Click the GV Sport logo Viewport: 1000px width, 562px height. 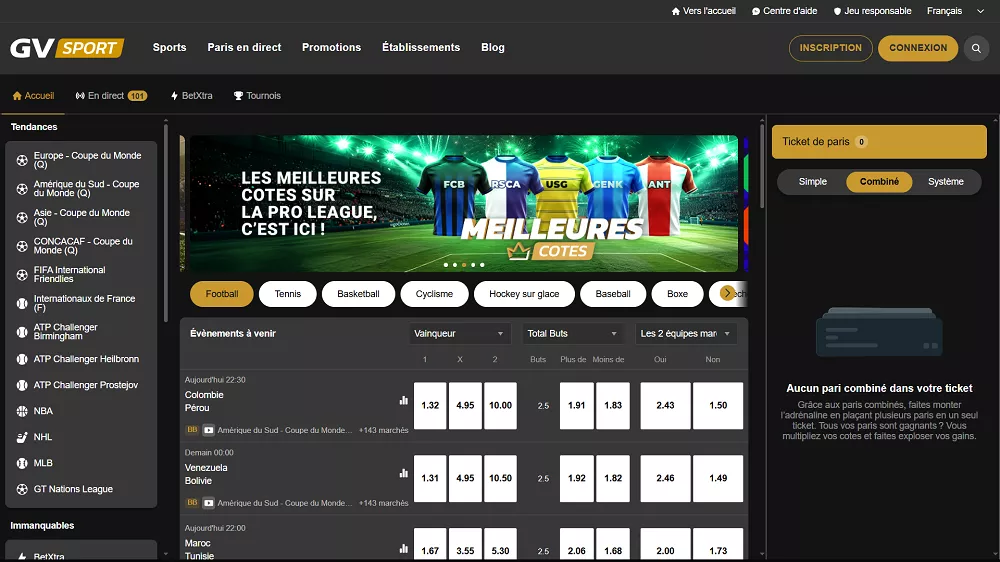tap(67, 48)
